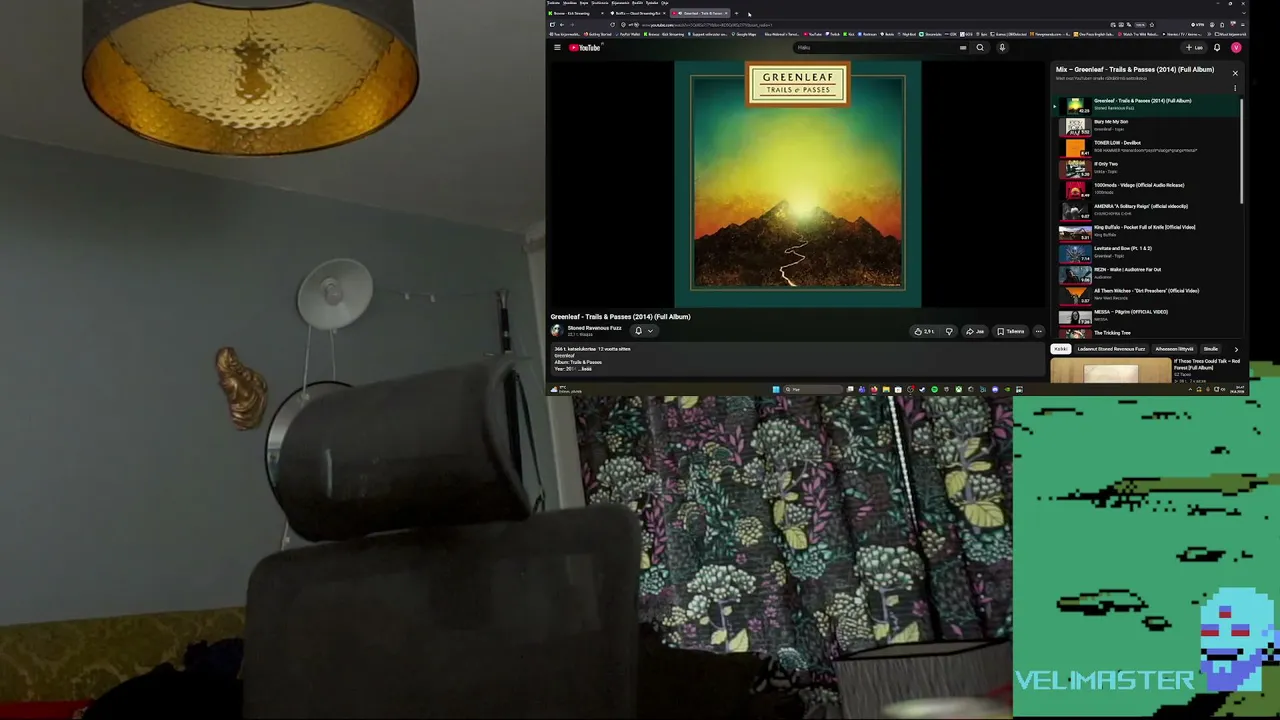Close the Mix playlist panel
The image size is (1280, 720).
(1235, 73)
